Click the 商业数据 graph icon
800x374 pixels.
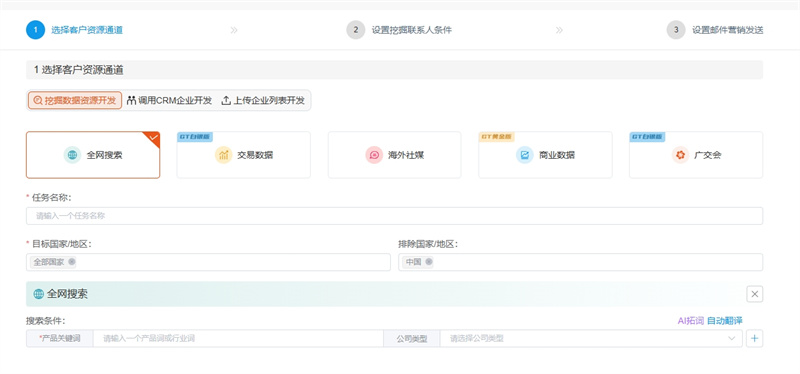524,155
